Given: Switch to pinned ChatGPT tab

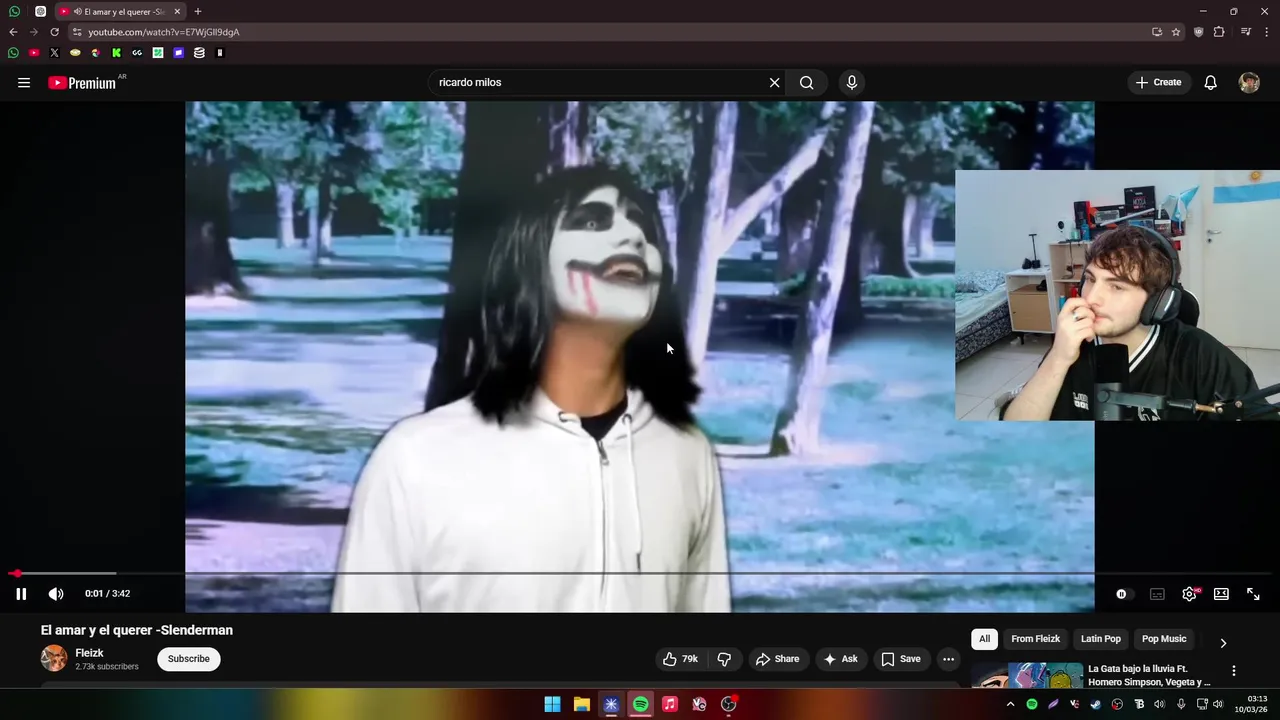Looking at the screenshot, I should click(40, 12).
